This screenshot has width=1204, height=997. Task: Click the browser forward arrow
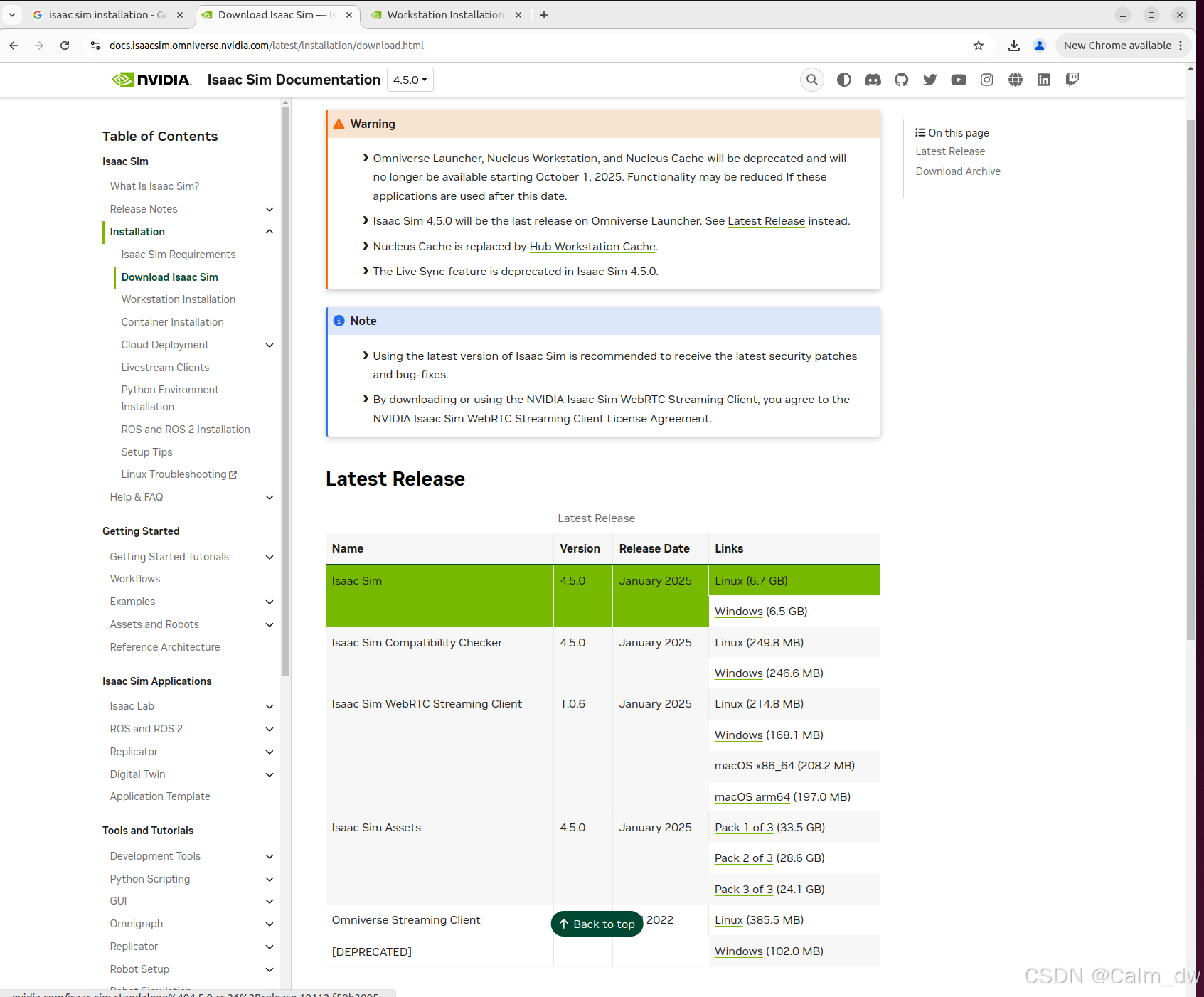click(x=39, y=46)
